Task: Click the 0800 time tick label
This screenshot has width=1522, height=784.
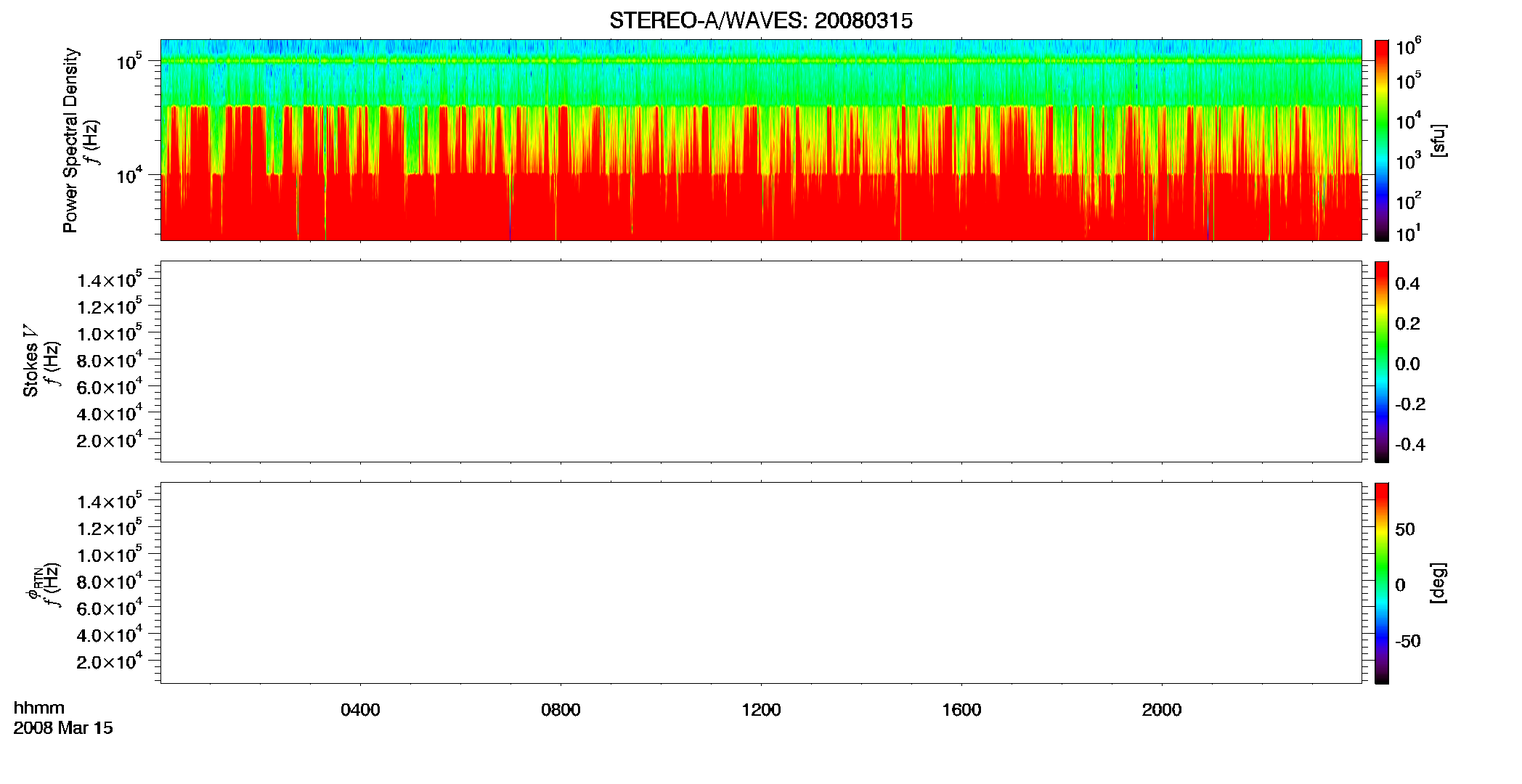Action: [561, 710]
